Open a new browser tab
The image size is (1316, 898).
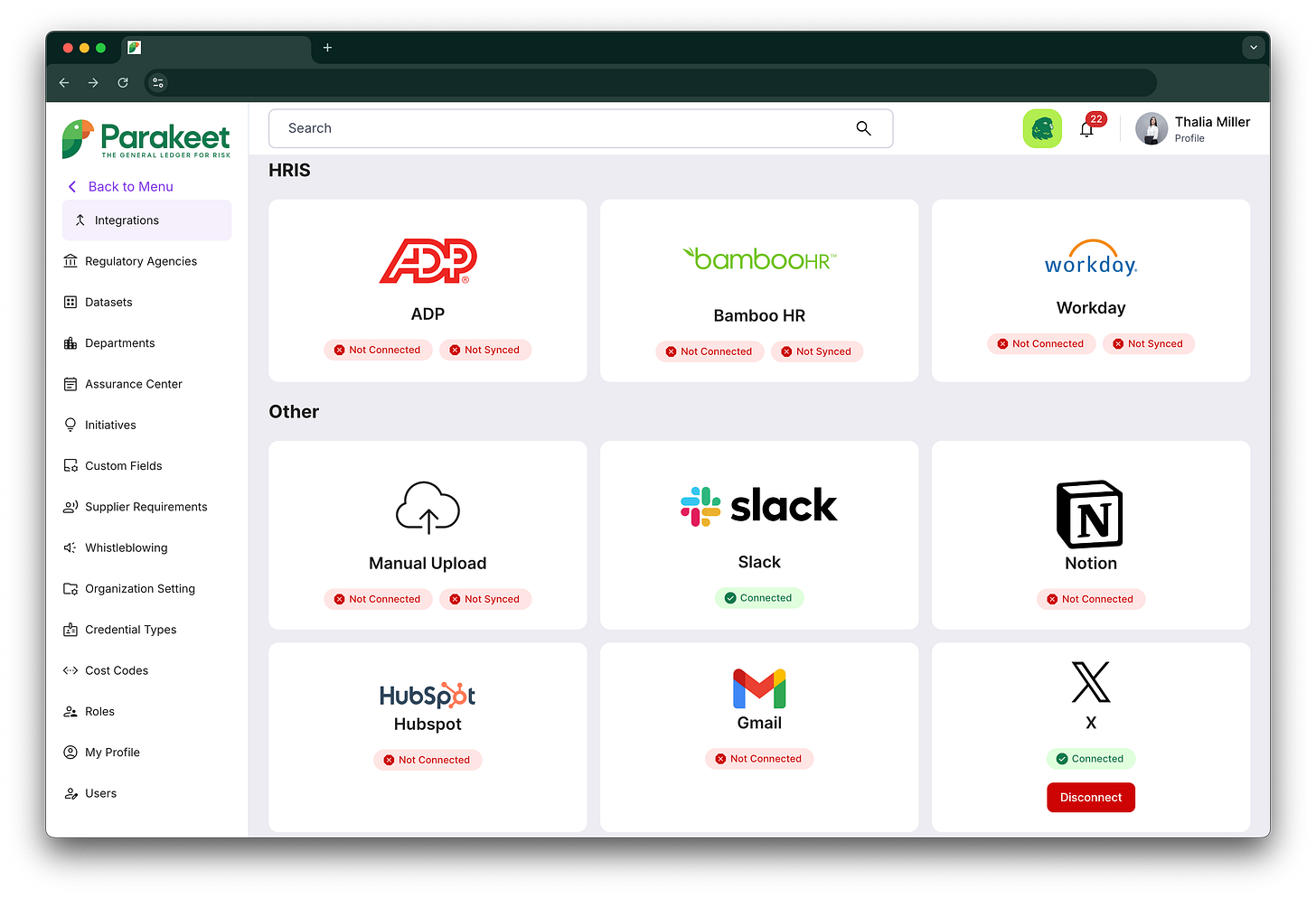pyautogui.click(x=327, y=48)
